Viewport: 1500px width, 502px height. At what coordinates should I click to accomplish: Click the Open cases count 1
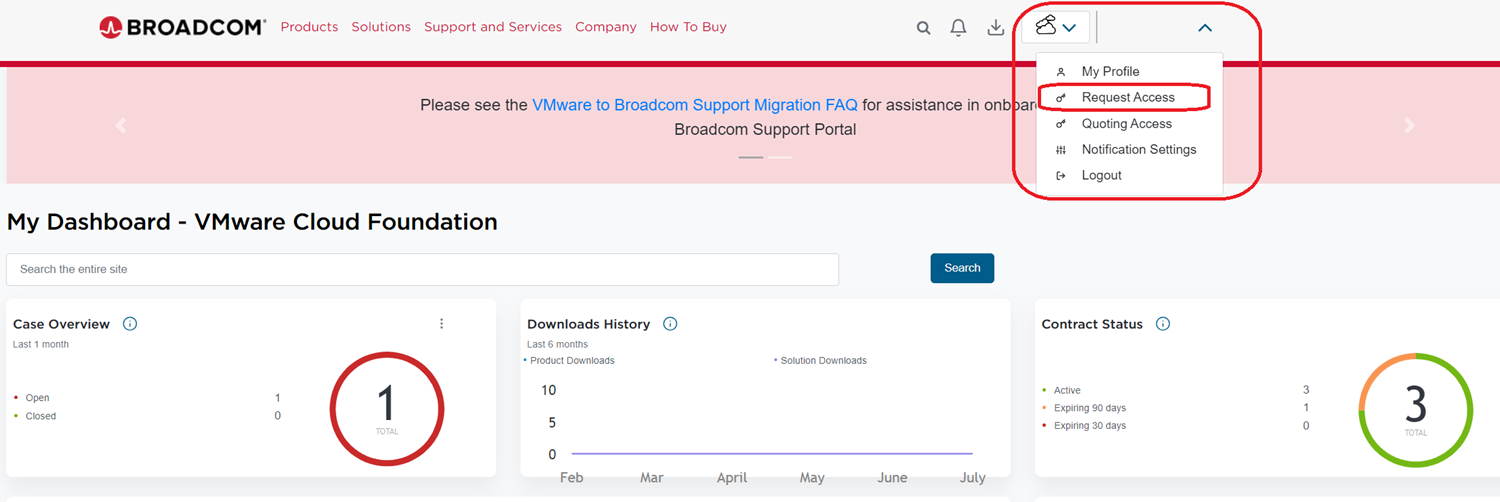(278, 398)
